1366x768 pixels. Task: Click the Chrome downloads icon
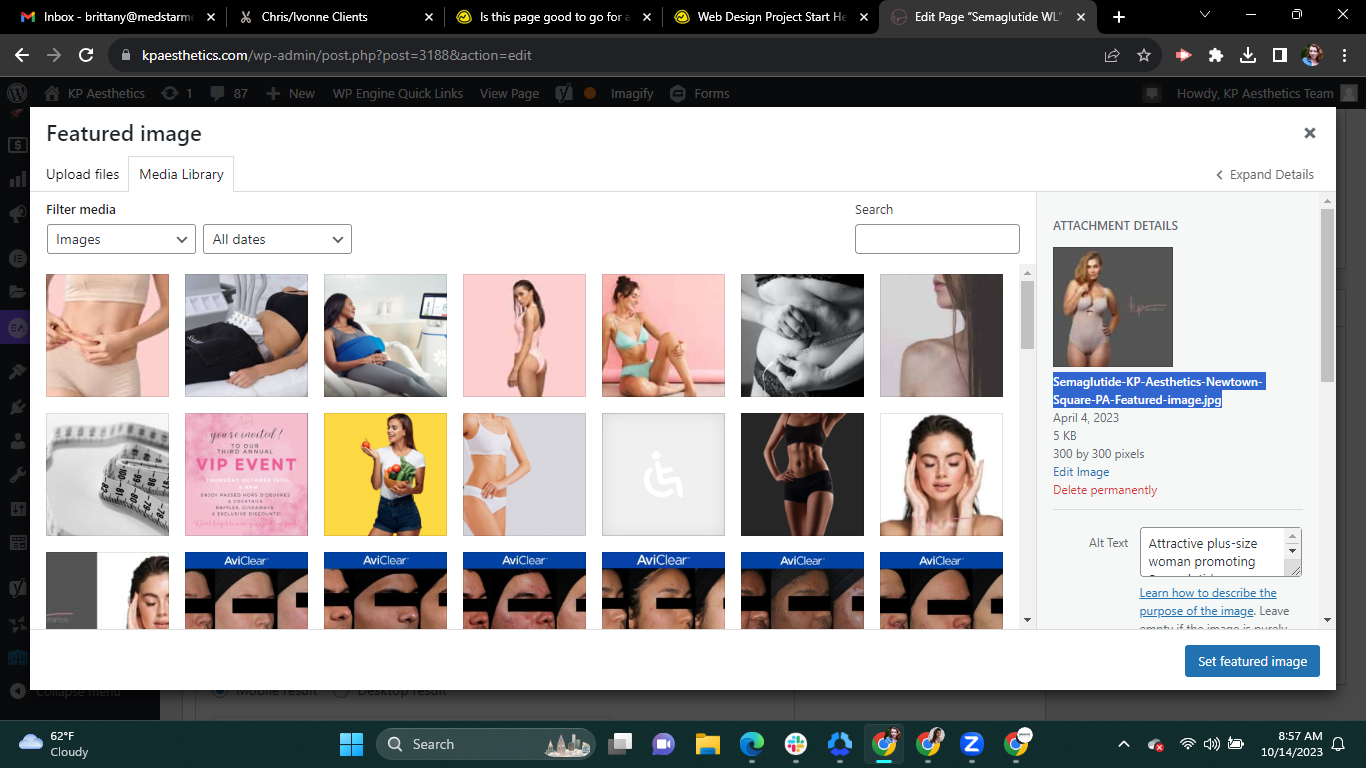1247,56
